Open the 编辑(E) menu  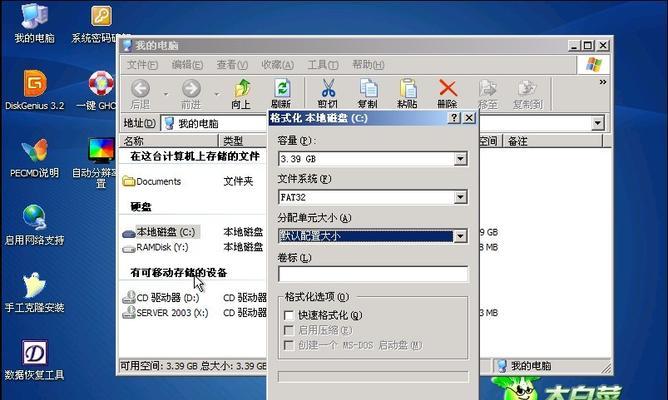(x=187, y=65)
